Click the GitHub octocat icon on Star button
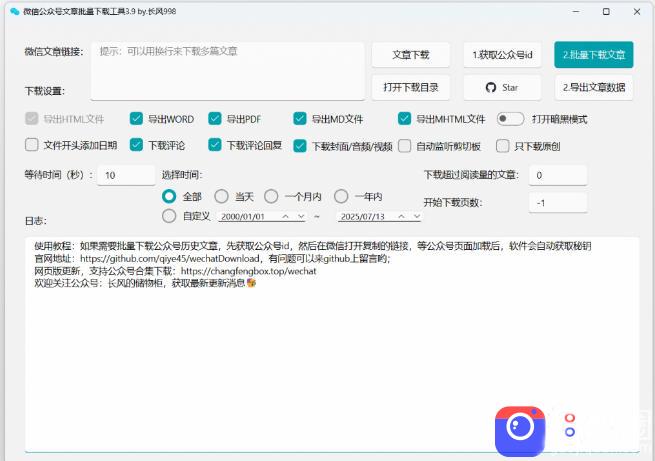The image size is (655, 461). [x=491, y=87]
